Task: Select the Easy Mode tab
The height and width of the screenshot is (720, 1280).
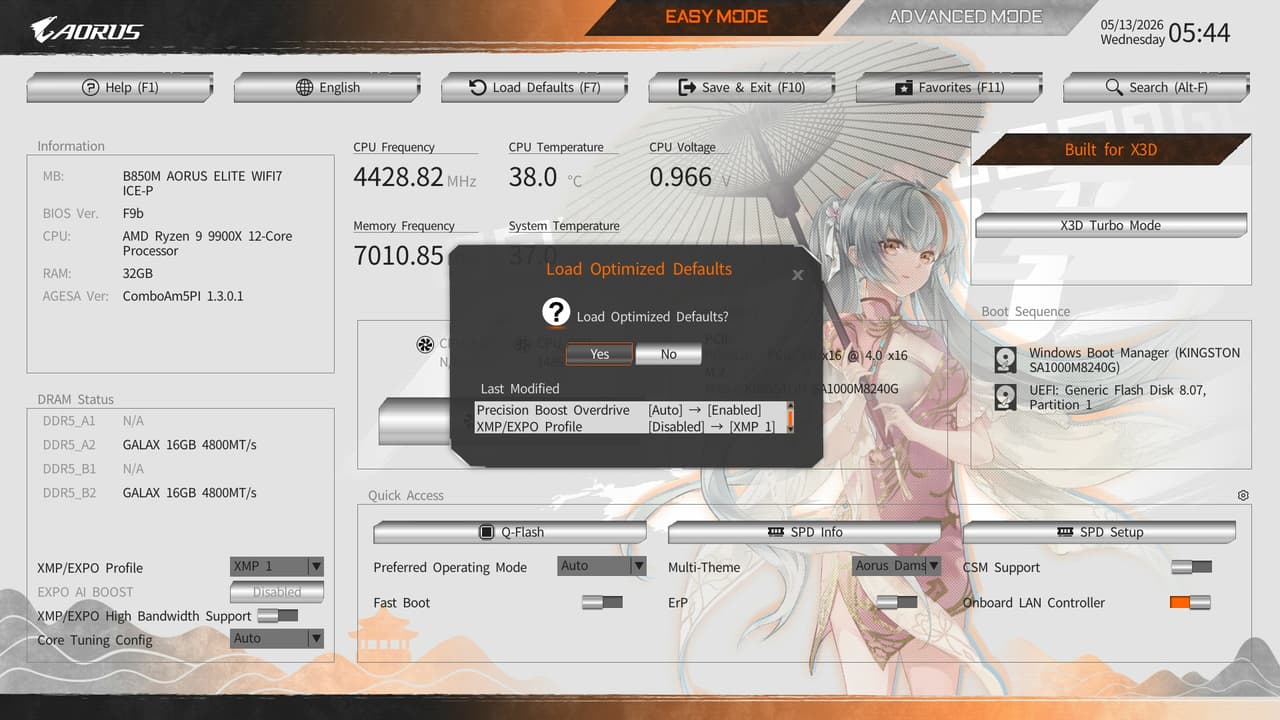Action: 717,17
